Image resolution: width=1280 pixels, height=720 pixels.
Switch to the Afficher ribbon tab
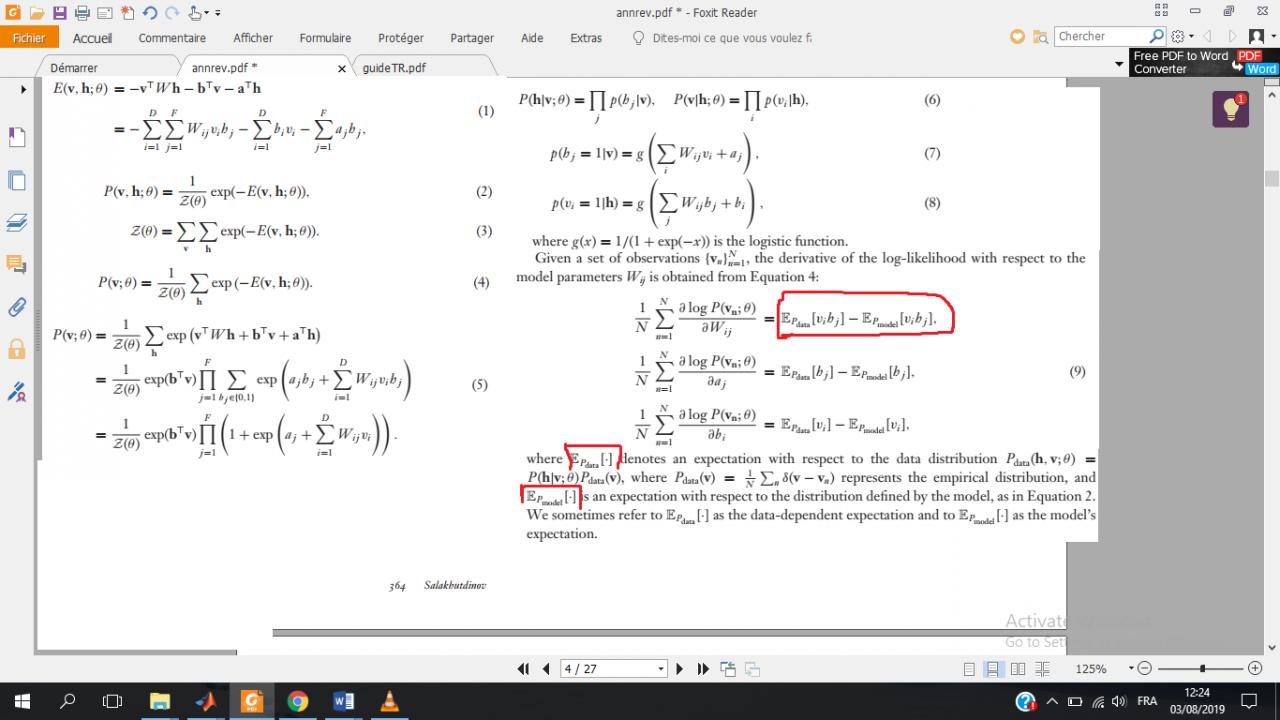coord(253,38)
